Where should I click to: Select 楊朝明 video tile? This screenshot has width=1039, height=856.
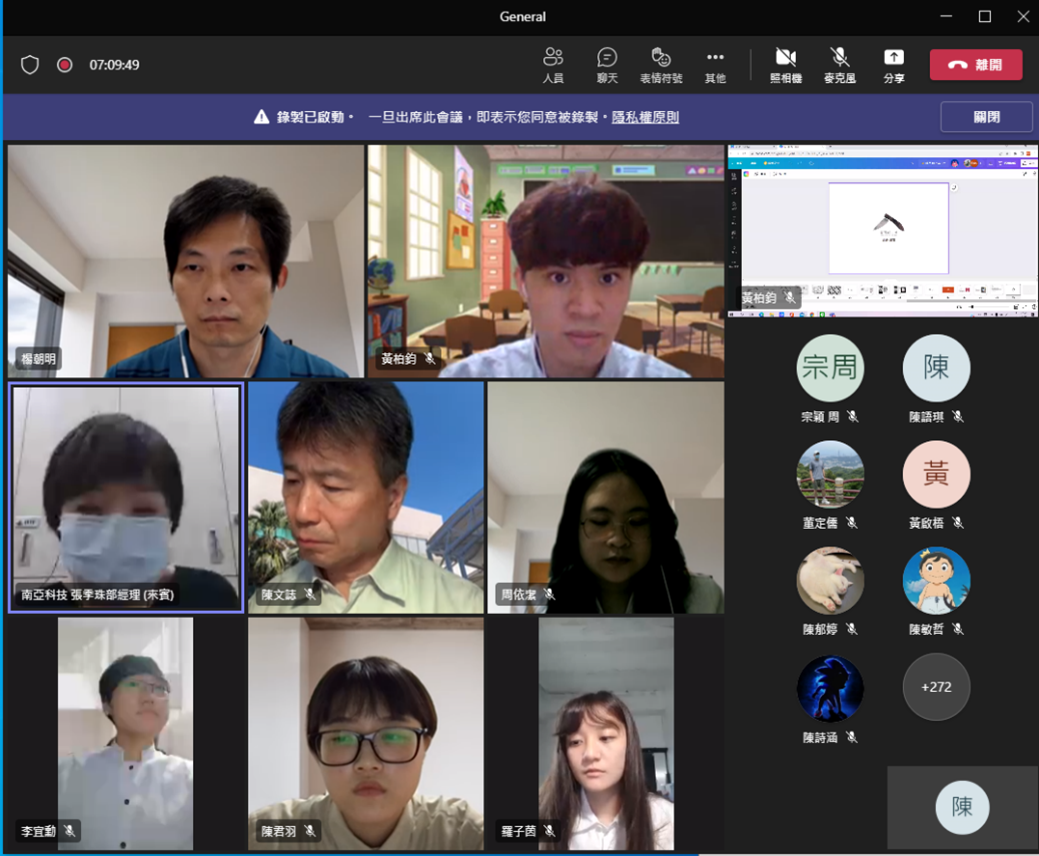(186, 261)
